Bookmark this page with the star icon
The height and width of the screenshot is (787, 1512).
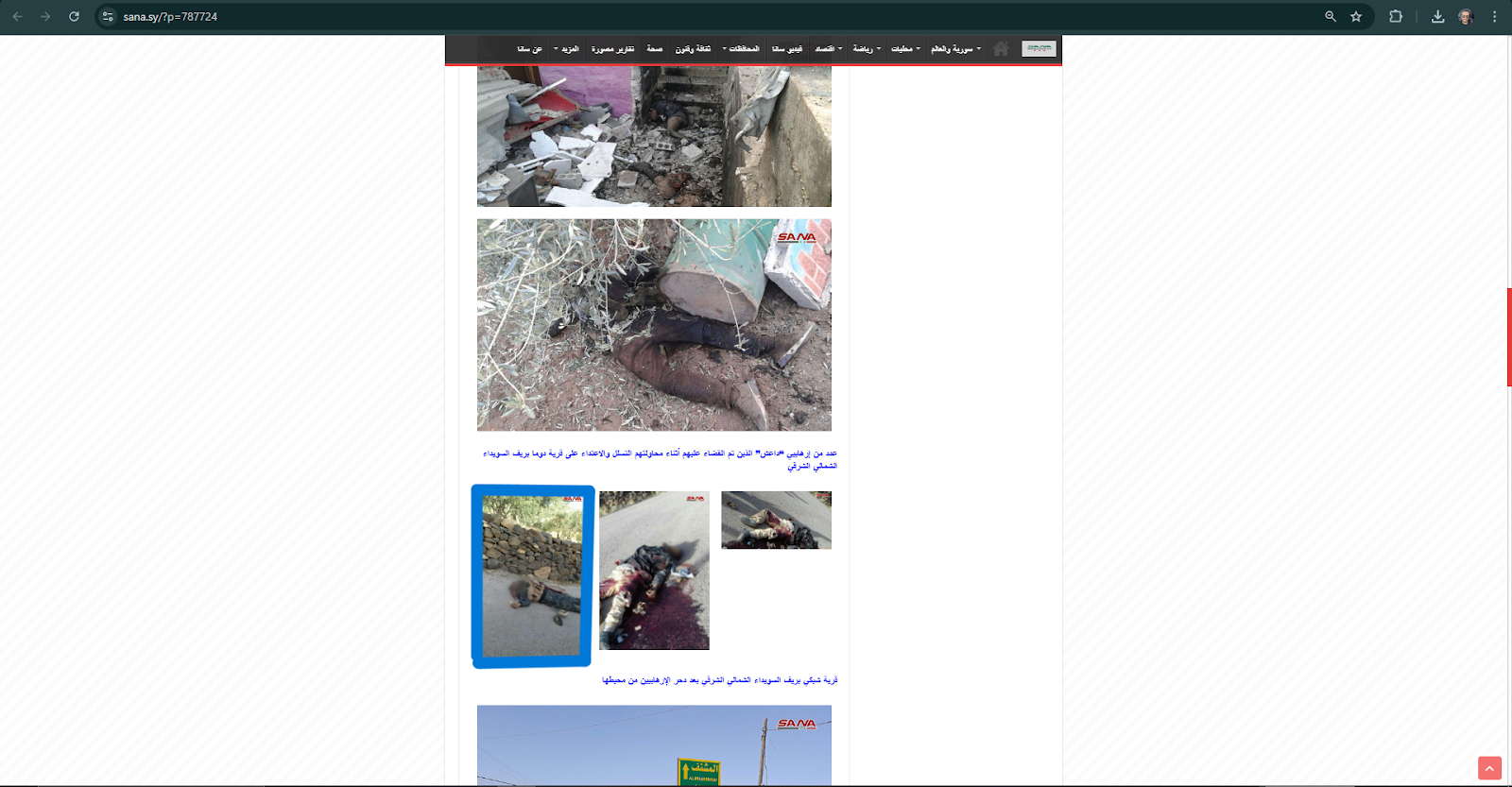[1356, 16]
